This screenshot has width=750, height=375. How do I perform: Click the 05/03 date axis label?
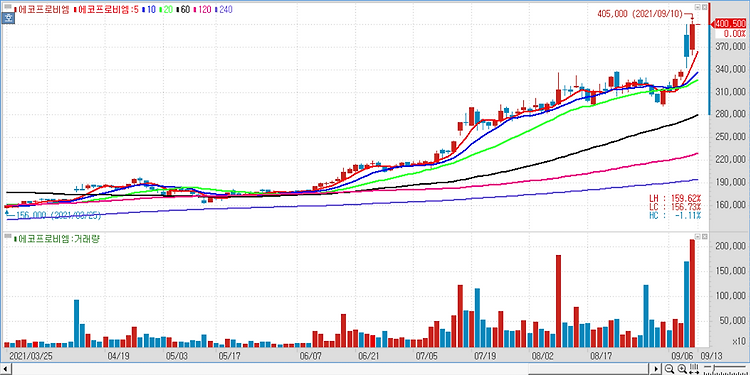[176, 356]
